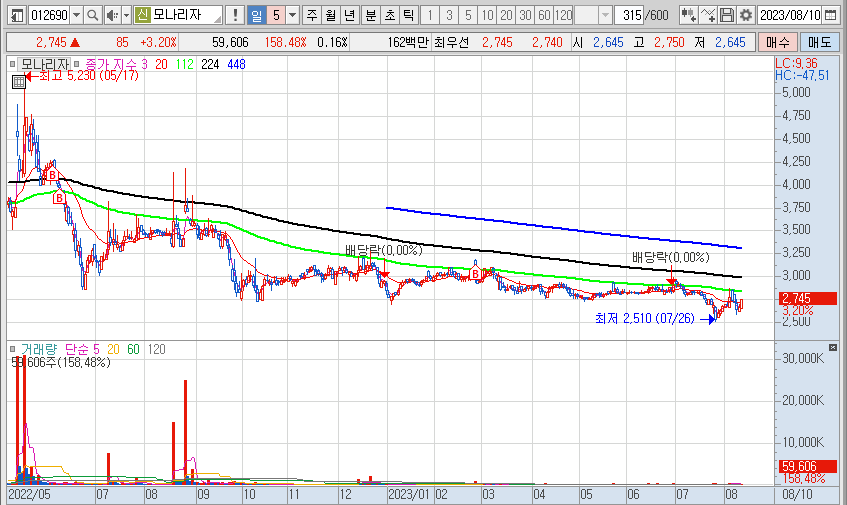
Task: Select the 20 interval button
Action: 506,15
